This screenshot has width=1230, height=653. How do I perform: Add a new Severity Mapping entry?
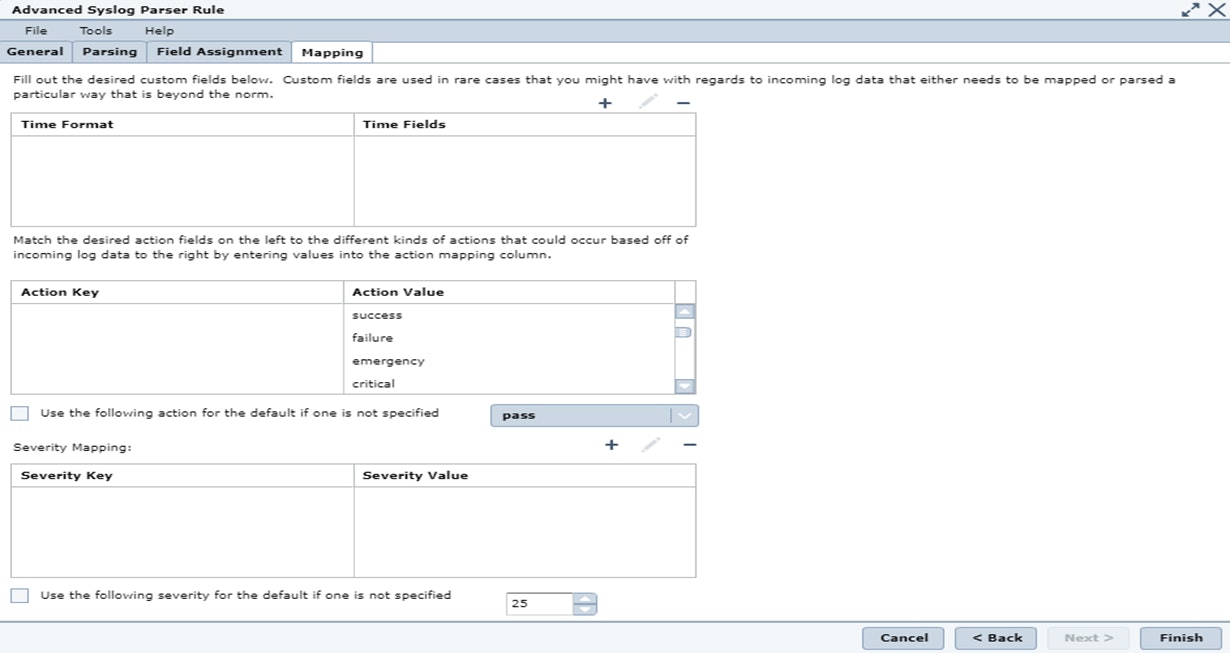612,445
